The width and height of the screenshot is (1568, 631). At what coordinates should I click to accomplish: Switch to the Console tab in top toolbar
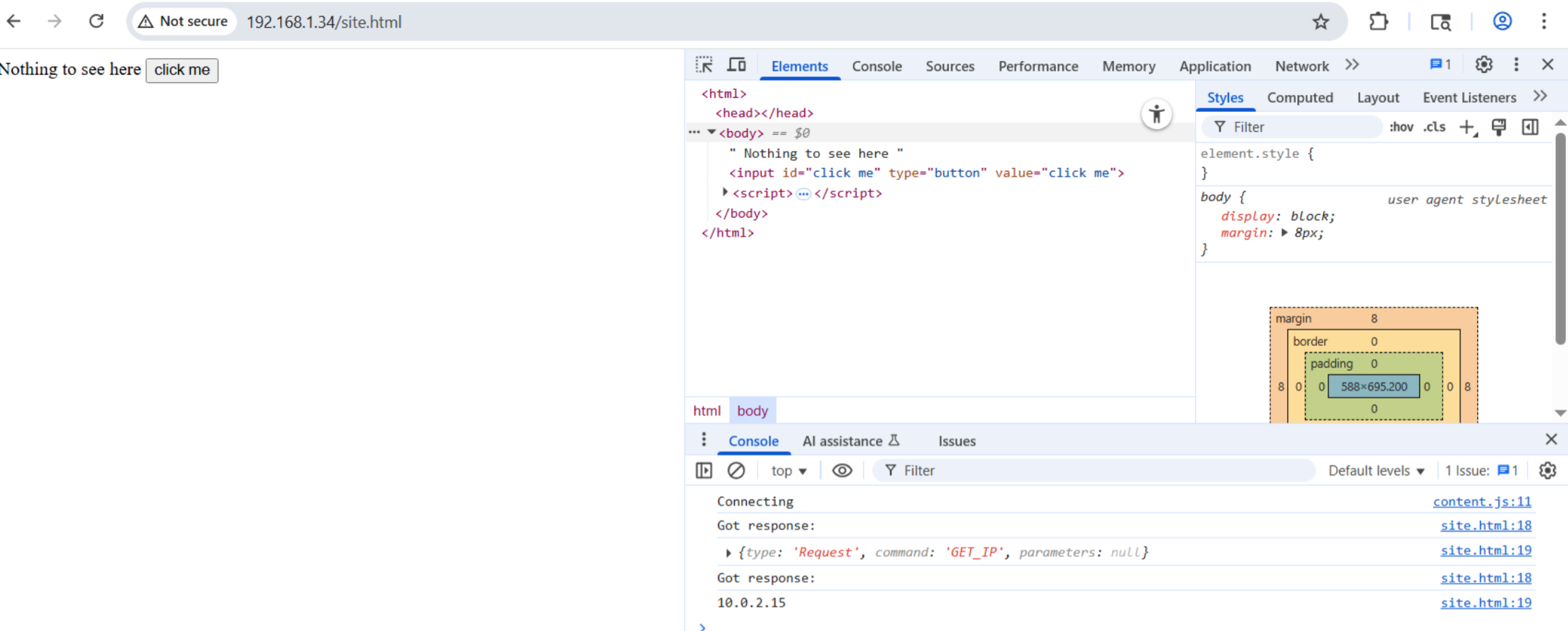click(x=877, y=66)
